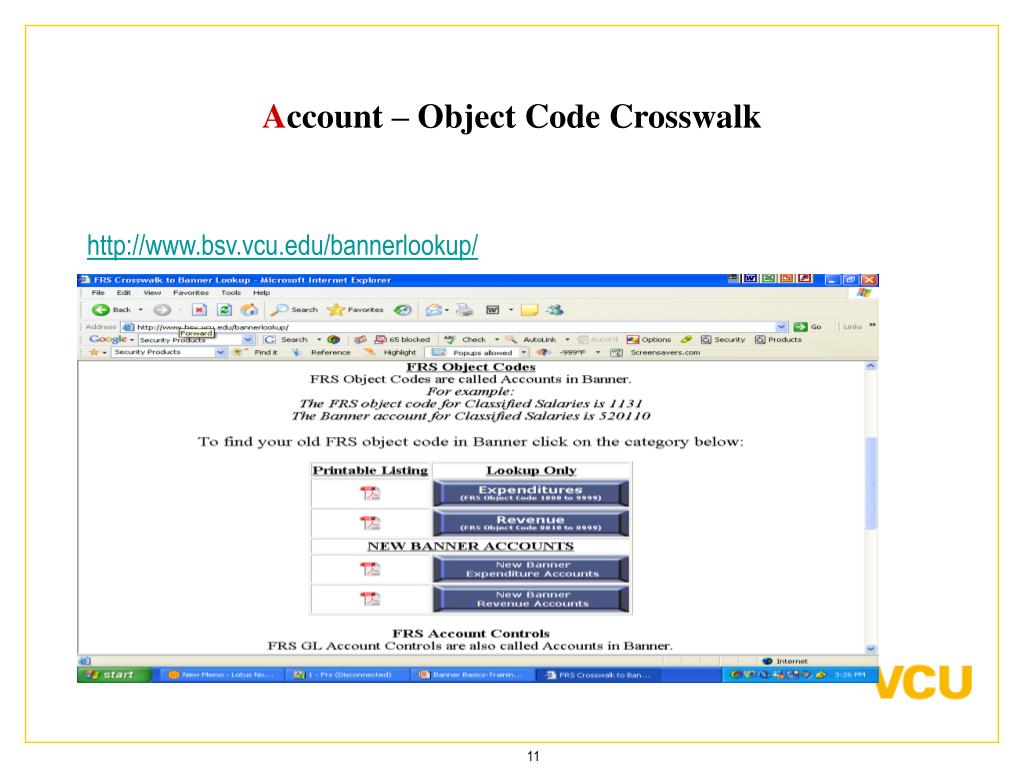Viewport: 1024px width, 768px height.
Task: Open the Security Products combo dropdown
Action: pos(221,352)
